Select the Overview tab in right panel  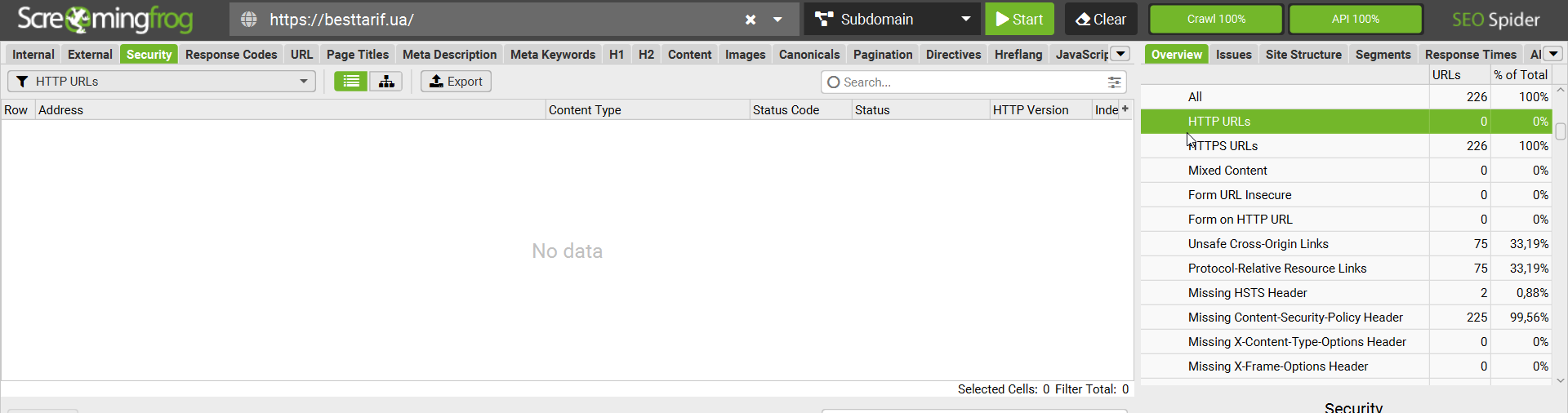[1177, 55]
